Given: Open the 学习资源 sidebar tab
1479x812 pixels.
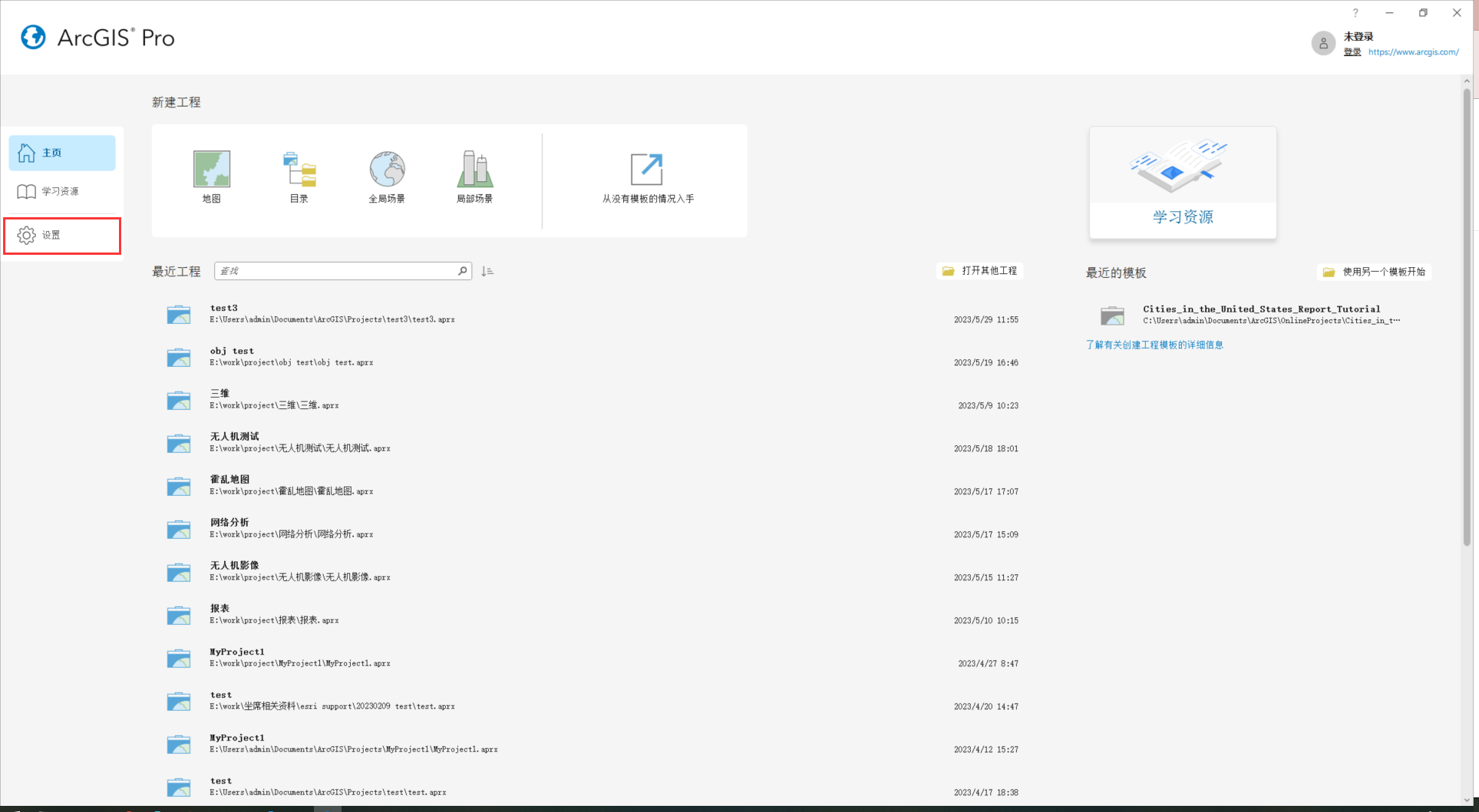Looking at the screenshot, I should point(62,191).
